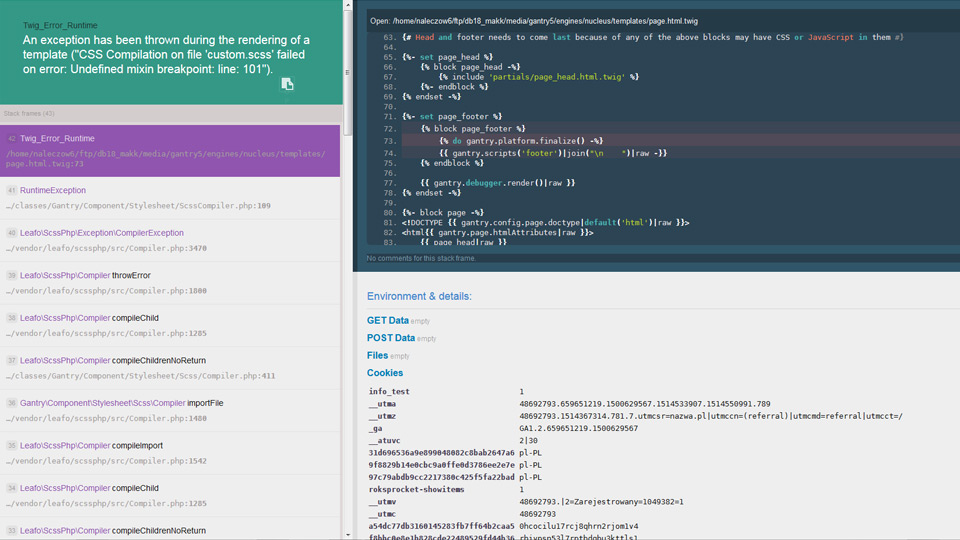Click the __utmc cookie value 48692793

538,514
